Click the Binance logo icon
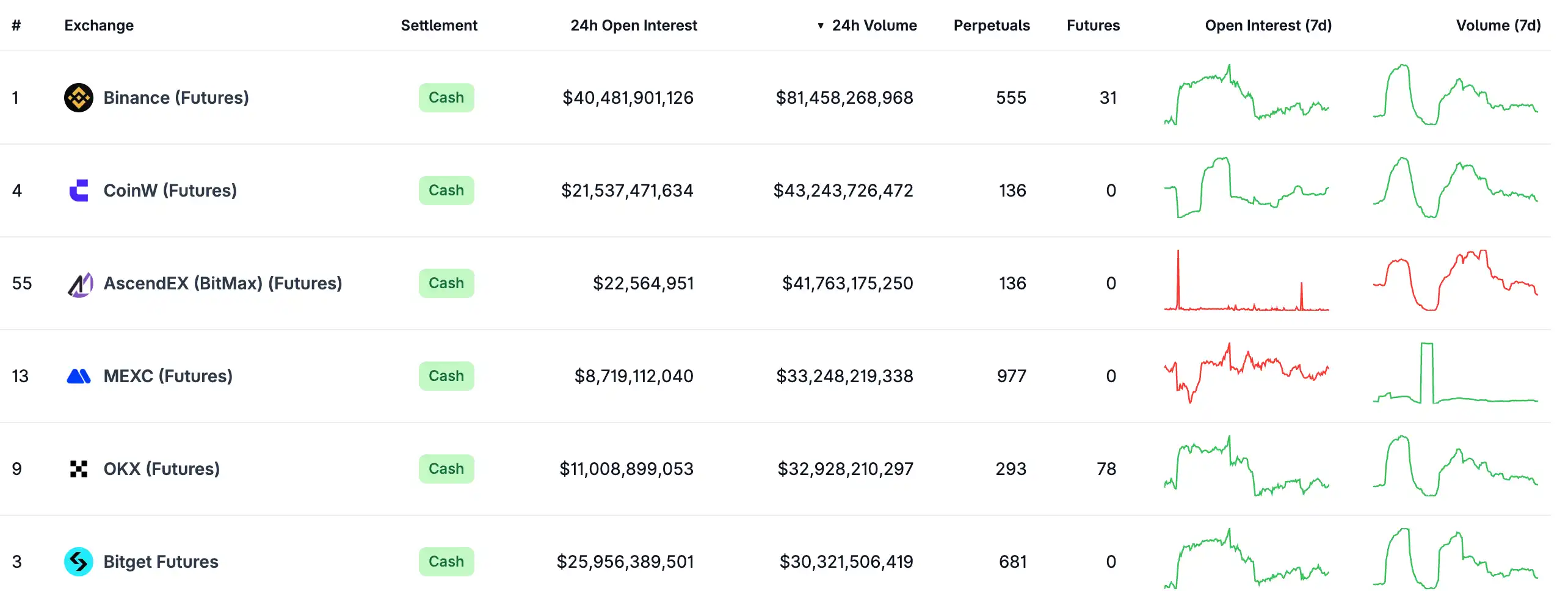The image size is (1568, 591). click(79, 98)
